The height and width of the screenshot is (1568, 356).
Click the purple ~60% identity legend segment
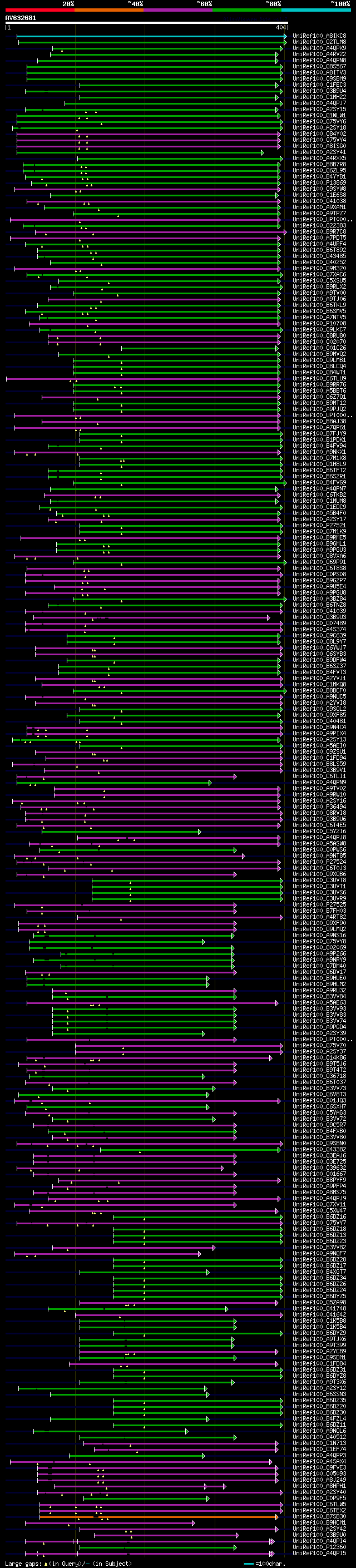tap(177, 10)
